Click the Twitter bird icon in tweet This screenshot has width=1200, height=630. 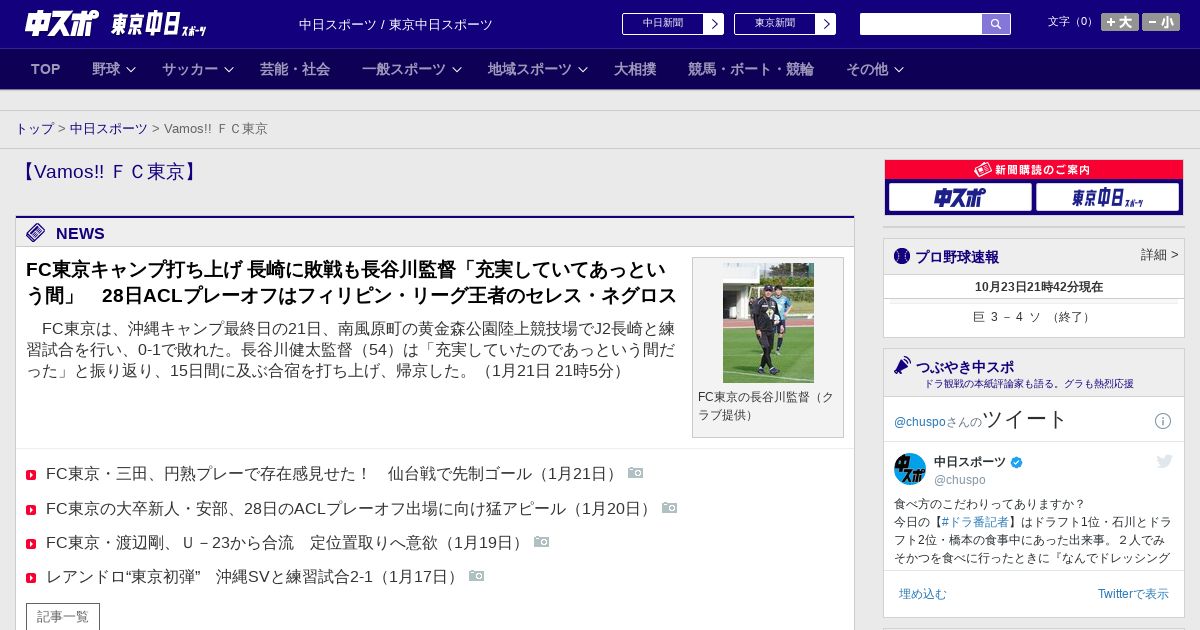(x=1164, y=461)
